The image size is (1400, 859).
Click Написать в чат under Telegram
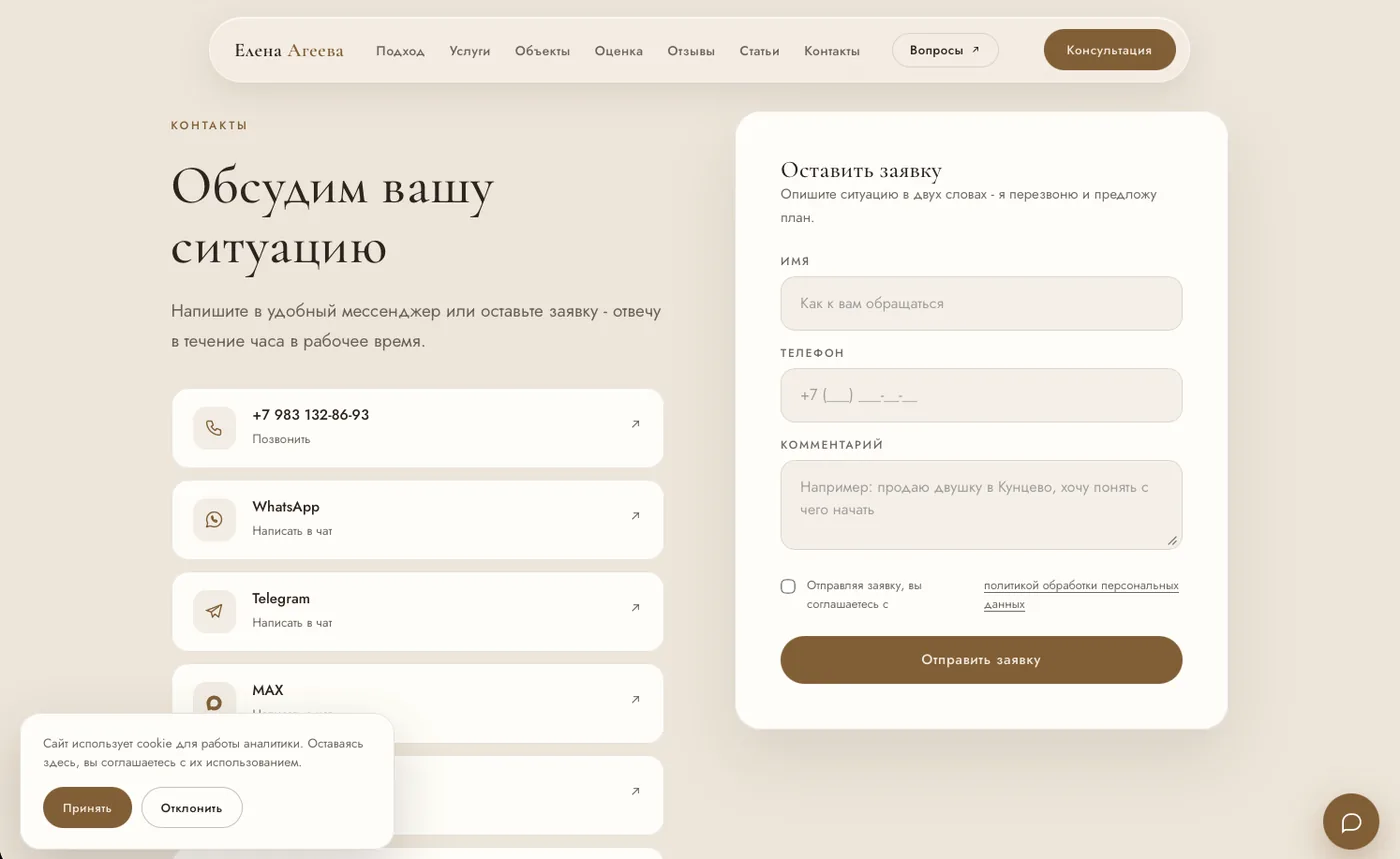click(x=292, y=623)
